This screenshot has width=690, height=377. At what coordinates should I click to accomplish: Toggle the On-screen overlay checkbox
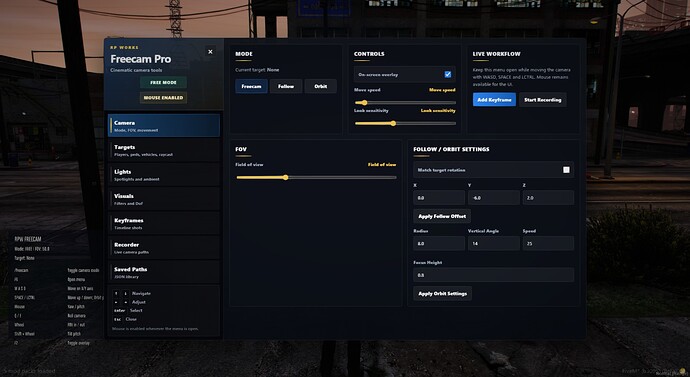tap(448, 75)
